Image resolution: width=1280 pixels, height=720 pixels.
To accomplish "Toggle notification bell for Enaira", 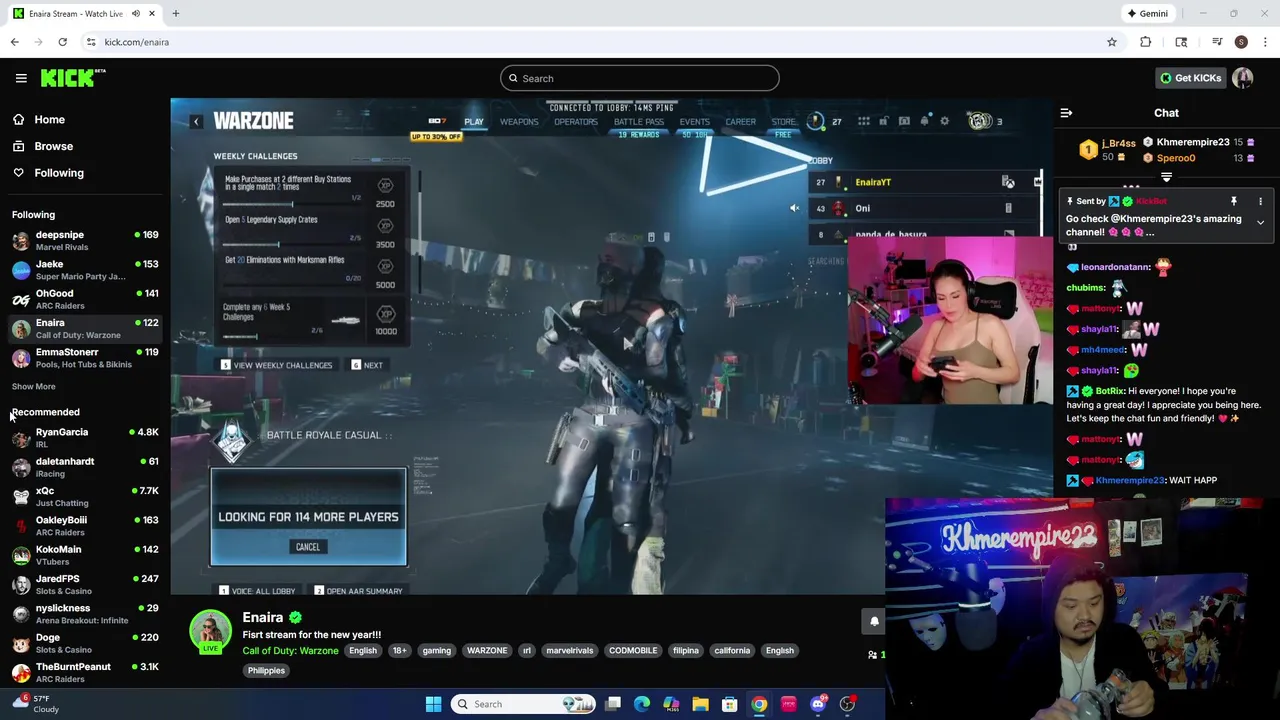I will click(x=874, y=621).
